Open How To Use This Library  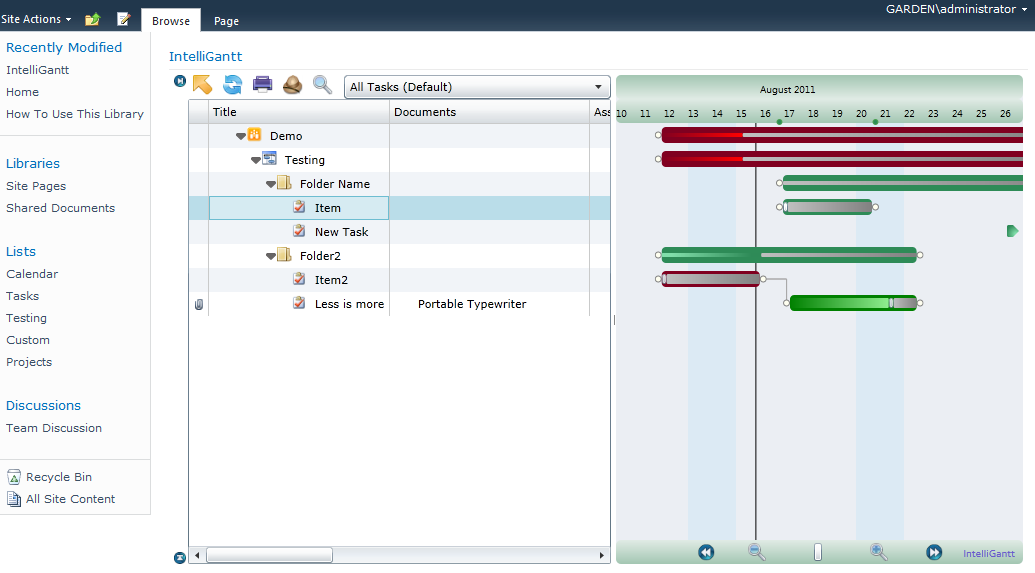coord(75,114)
